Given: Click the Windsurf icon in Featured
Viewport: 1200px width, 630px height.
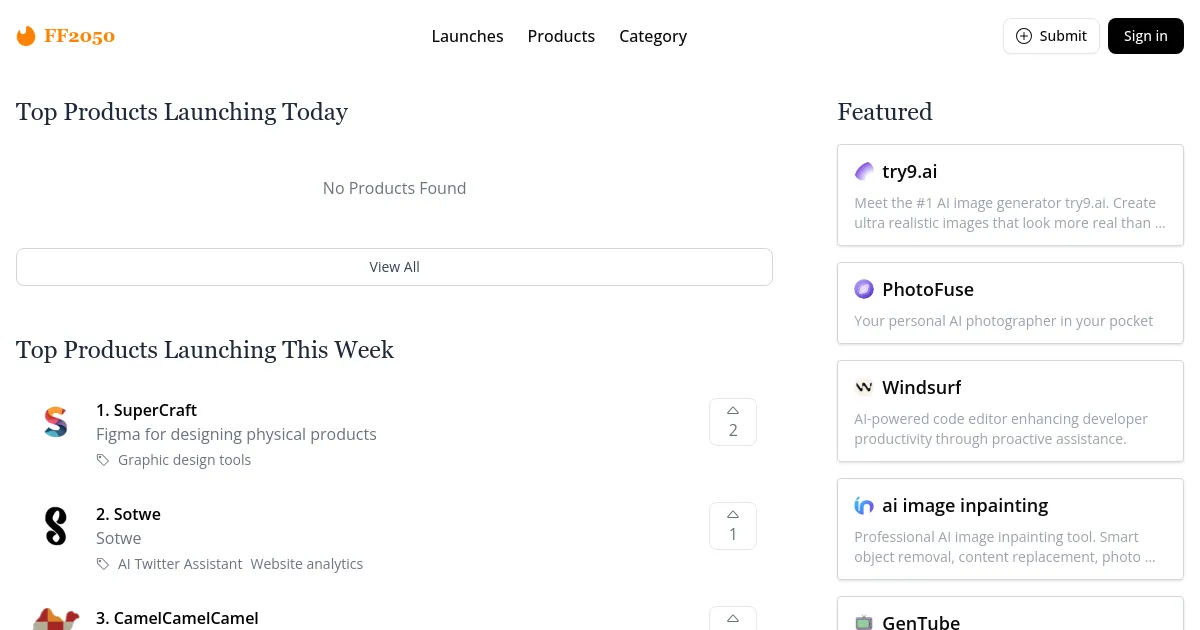Looking at the screenshot, I should (x=864, y=388).
